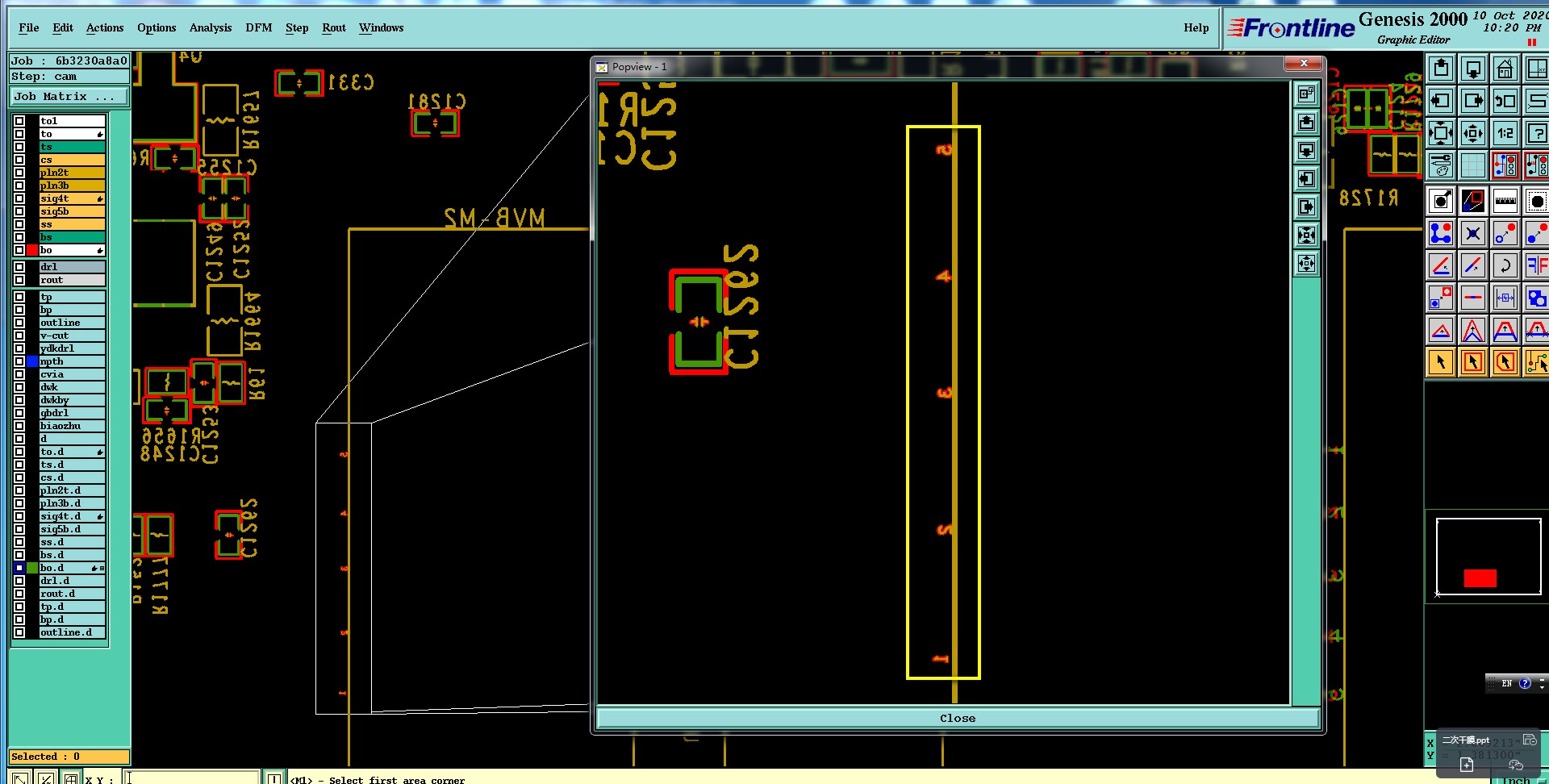This screenshot has height=784, width=1549.
Task: Select the sig5b.d layer name
Action: click(x=72, y=529)
